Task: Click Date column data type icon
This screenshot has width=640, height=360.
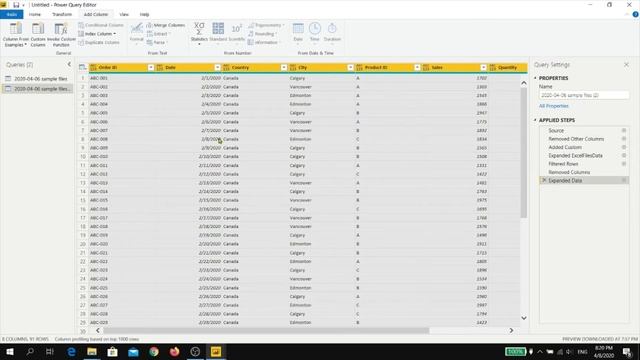Action: coord(160,67)
